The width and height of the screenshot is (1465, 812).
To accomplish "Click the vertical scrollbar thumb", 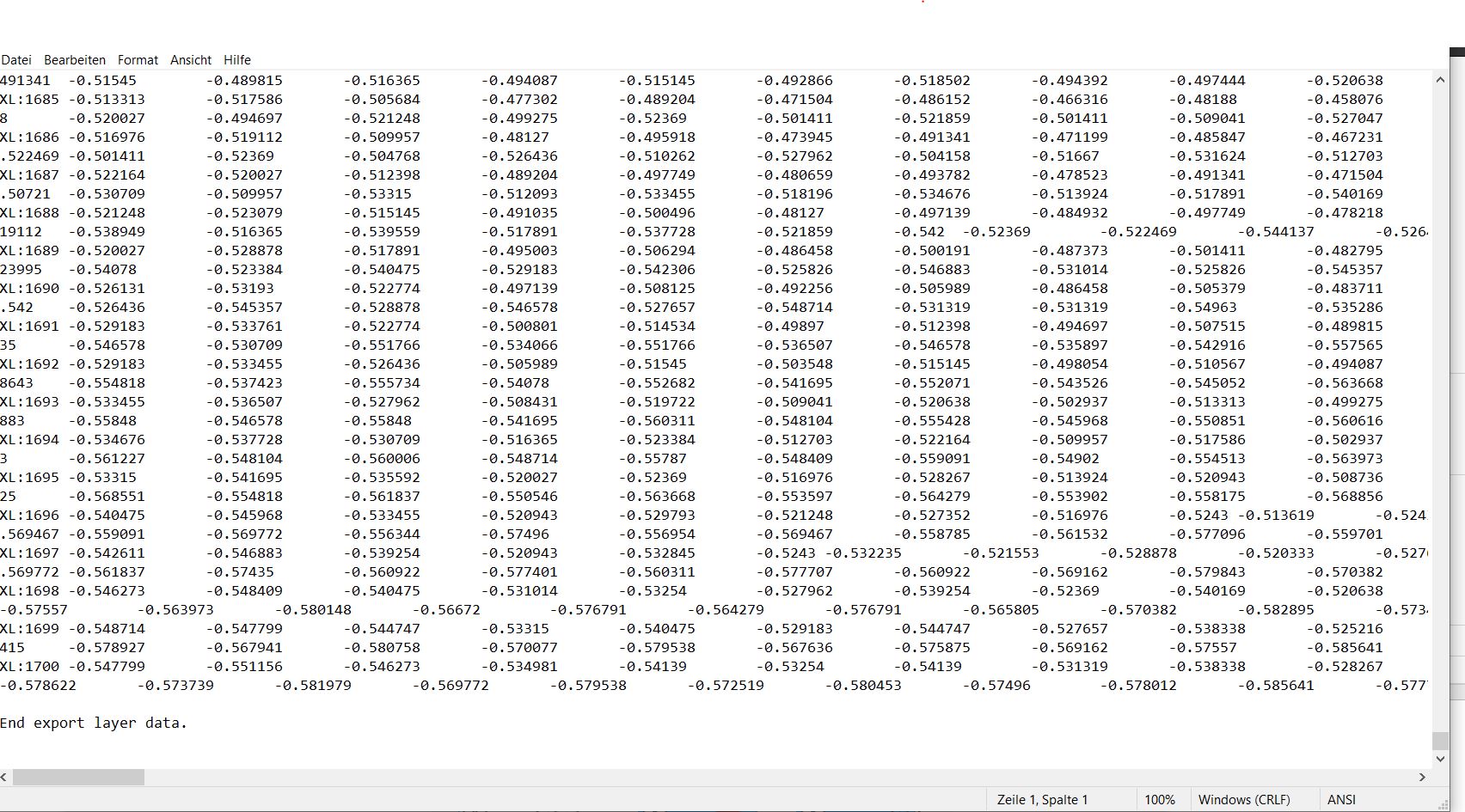I will (1440, 741).
